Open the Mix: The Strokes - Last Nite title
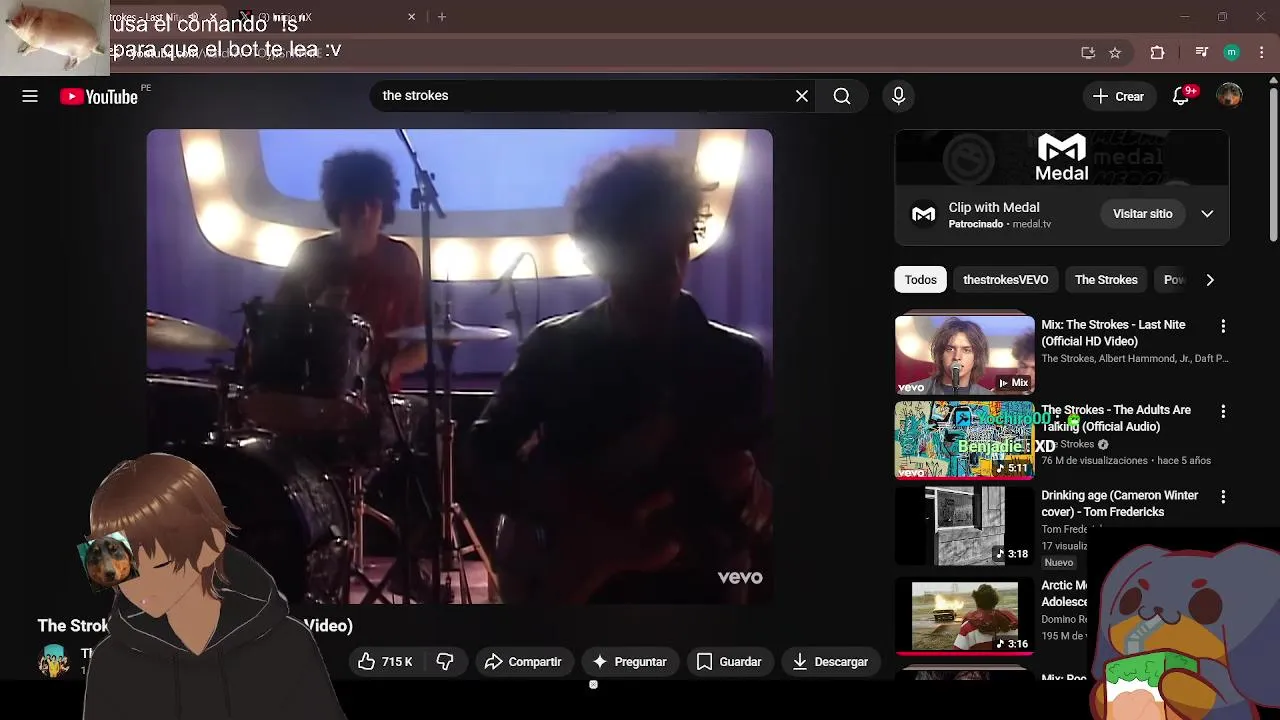The image size is (1280, 720). (1113, 333)
